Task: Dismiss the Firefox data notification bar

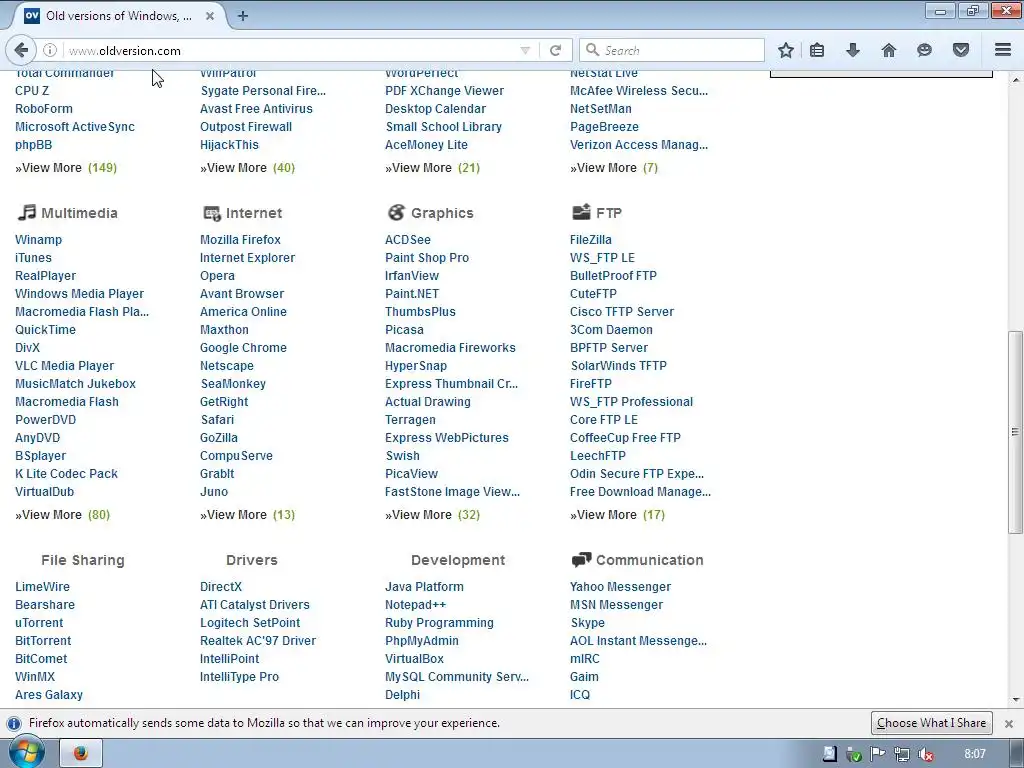Action: 1009,724
